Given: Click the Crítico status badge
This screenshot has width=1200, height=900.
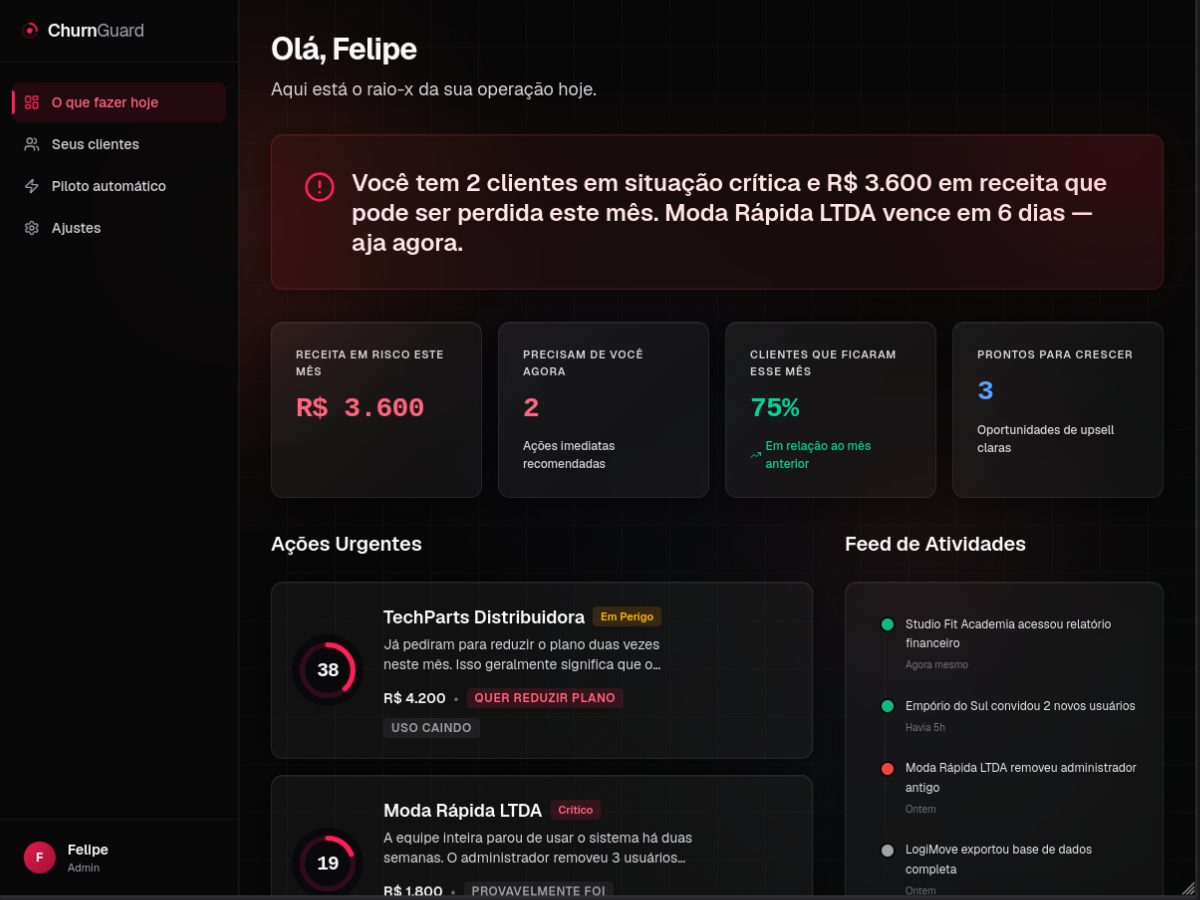Looking at the screenshot, I should (575, 810).
